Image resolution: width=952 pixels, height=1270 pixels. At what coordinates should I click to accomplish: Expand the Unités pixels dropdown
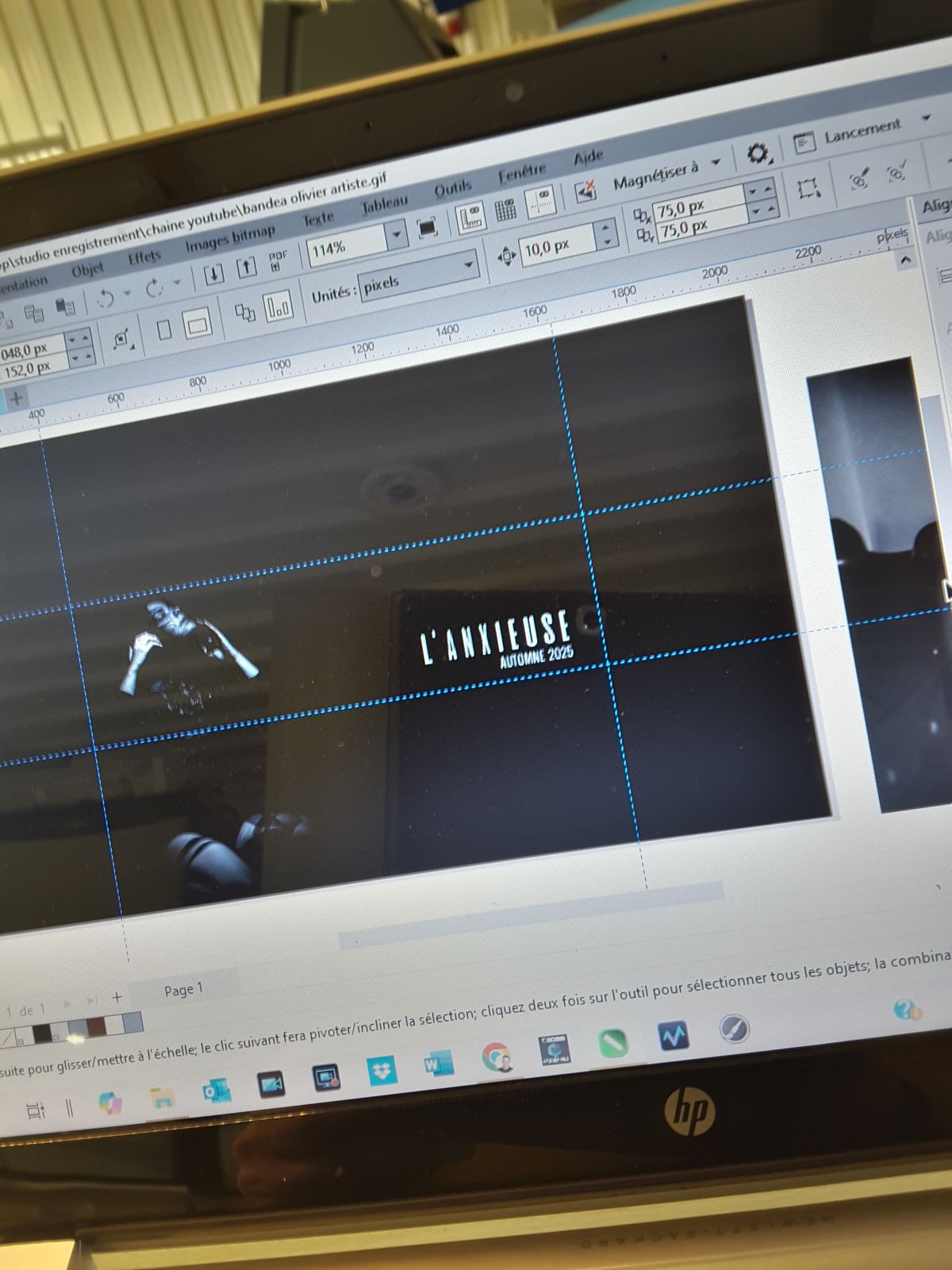point(468,265)
